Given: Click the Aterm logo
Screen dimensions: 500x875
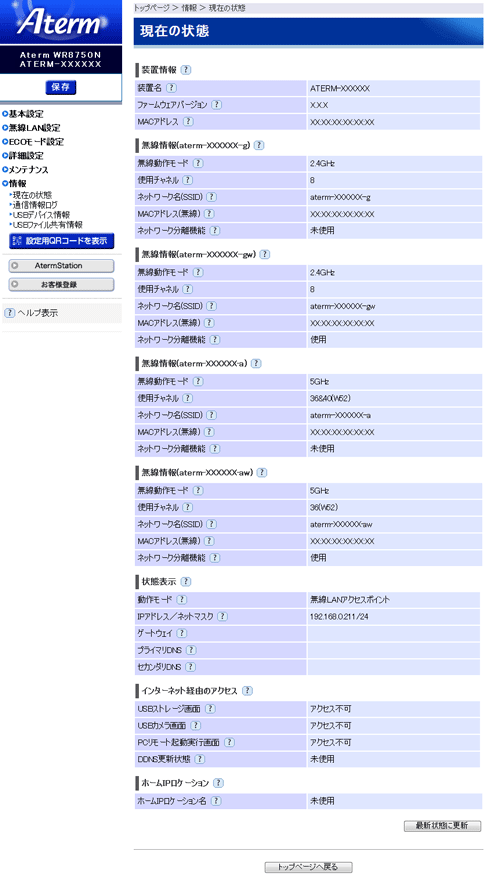Looking at the screenshot, I should point(59,23).
